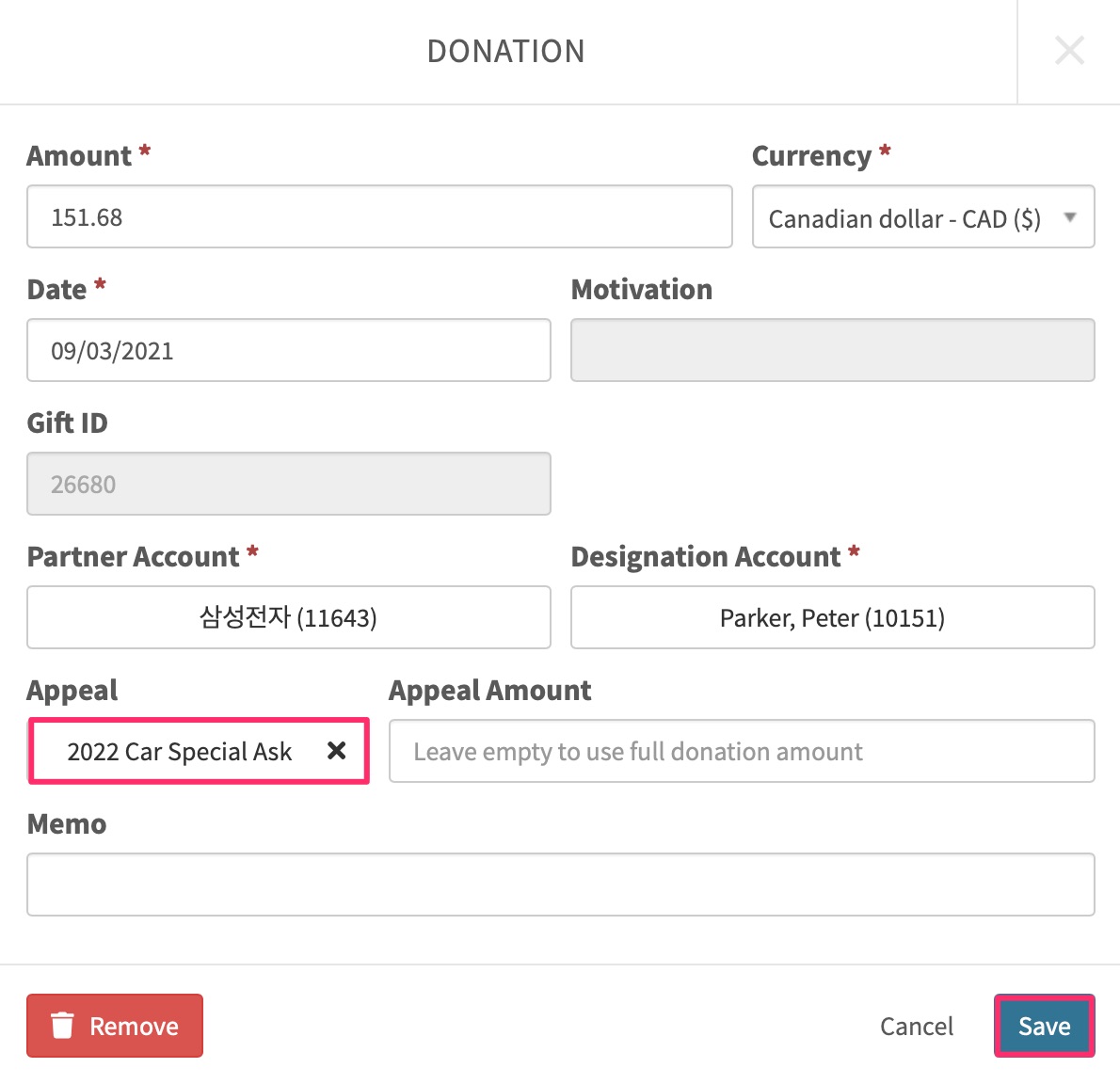This screenshot has height=1084, width=1120.
Task: Click the Gift ID field showing 26680
Action: 289,484
